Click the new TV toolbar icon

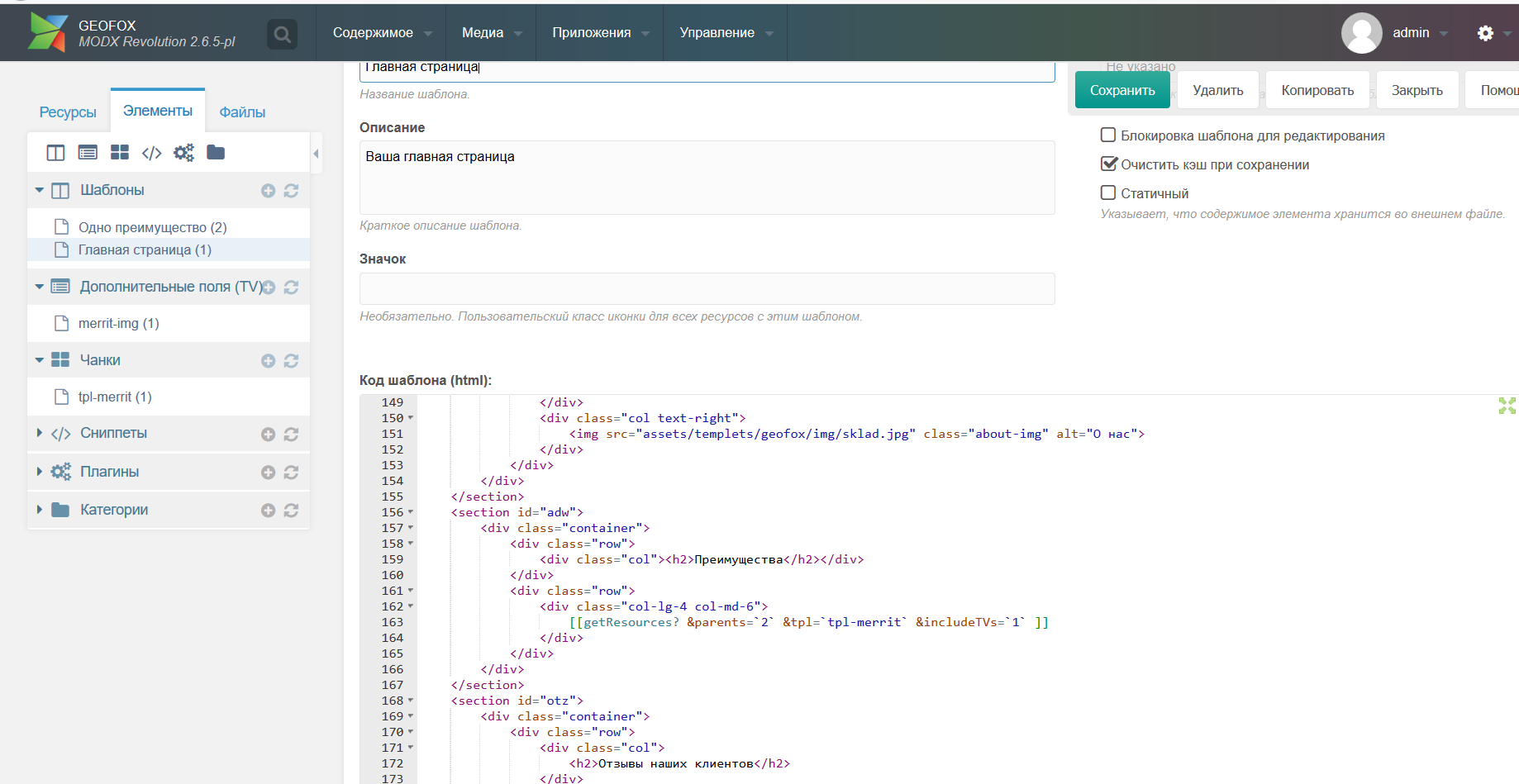coord(88,153)
